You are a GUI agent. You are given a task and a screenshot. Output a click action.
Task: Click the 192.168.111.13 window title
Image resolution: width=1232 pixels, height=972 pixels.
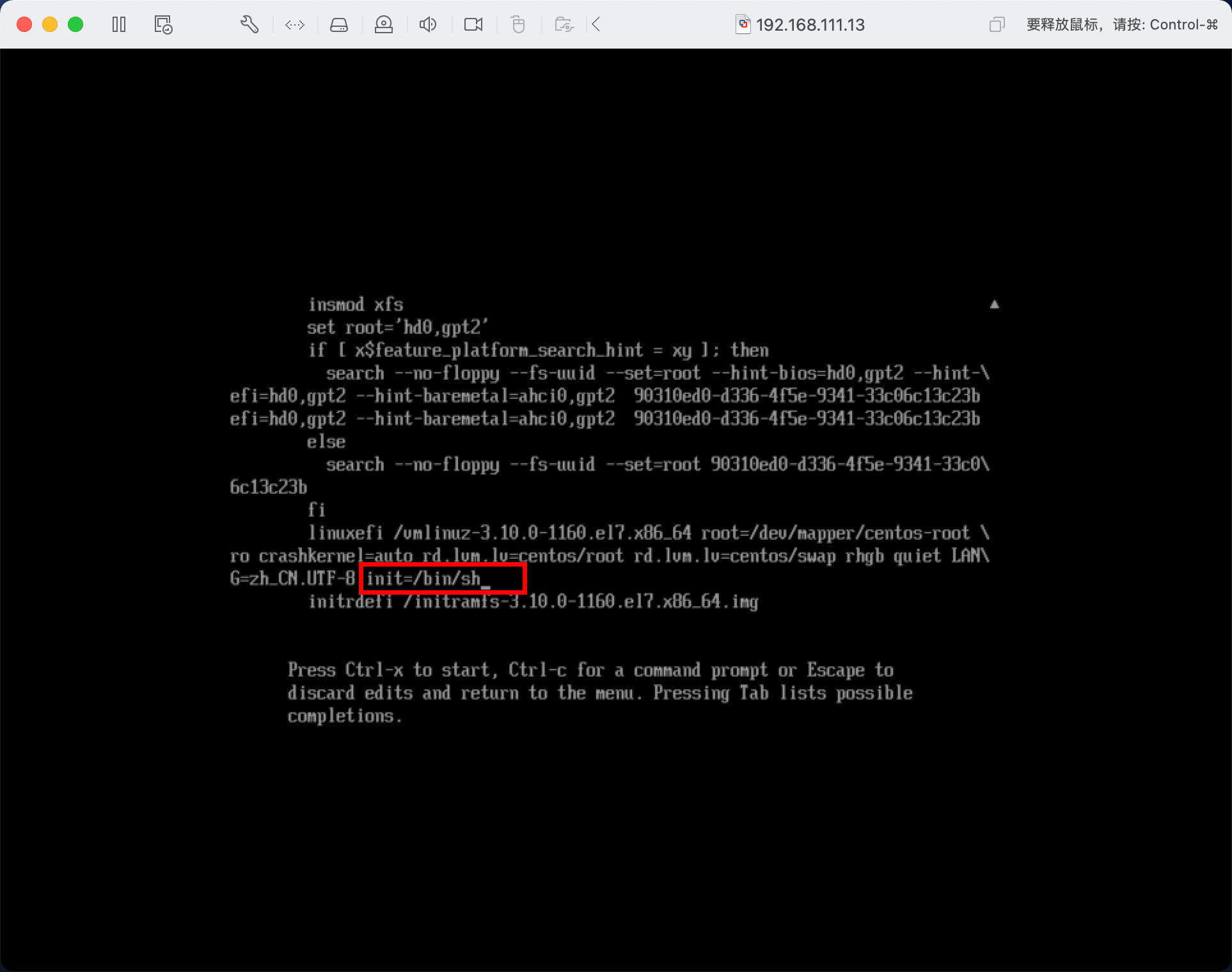click(x=810, y=25)
